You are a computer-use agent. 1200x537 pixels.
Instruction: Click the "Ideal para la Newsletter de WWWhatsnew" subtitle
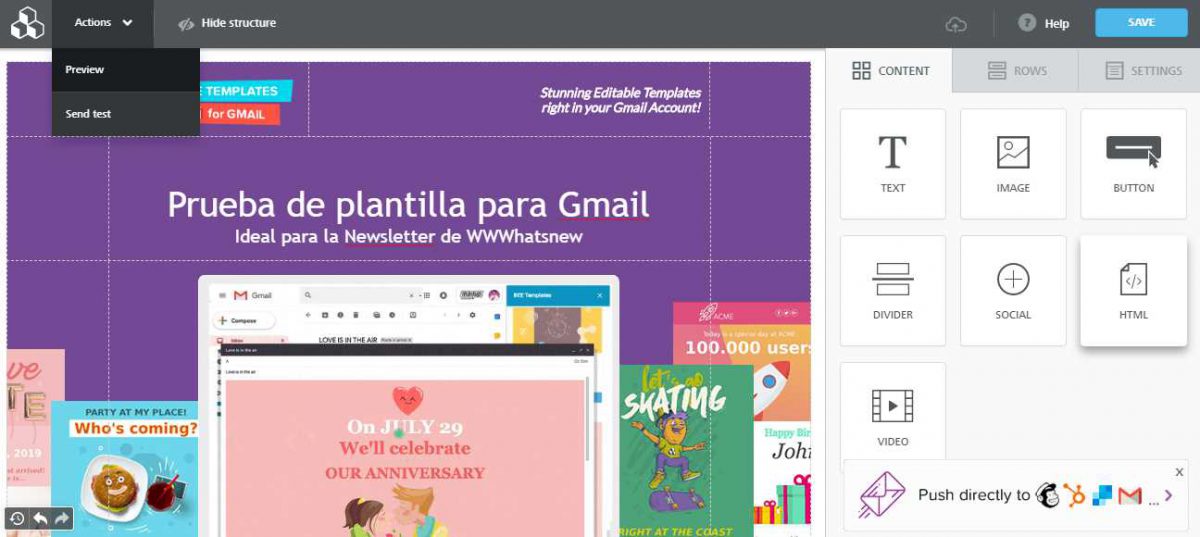(408, 237)
